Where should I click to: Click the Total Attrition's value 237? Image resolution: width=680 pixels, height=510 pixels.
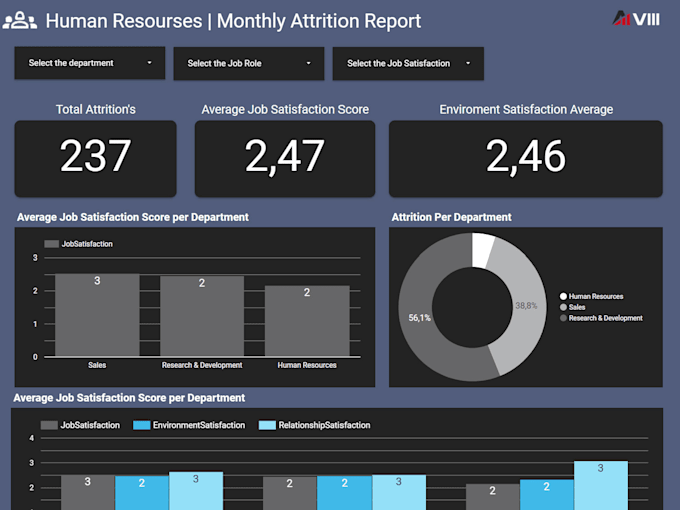tap(95, 155)
